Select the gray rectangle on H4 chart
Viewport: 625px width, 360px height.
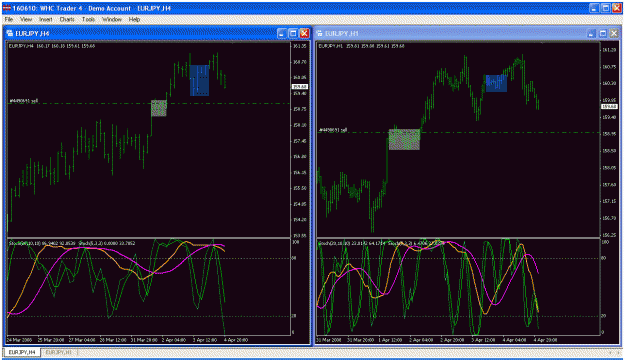[x=159, y=108]
